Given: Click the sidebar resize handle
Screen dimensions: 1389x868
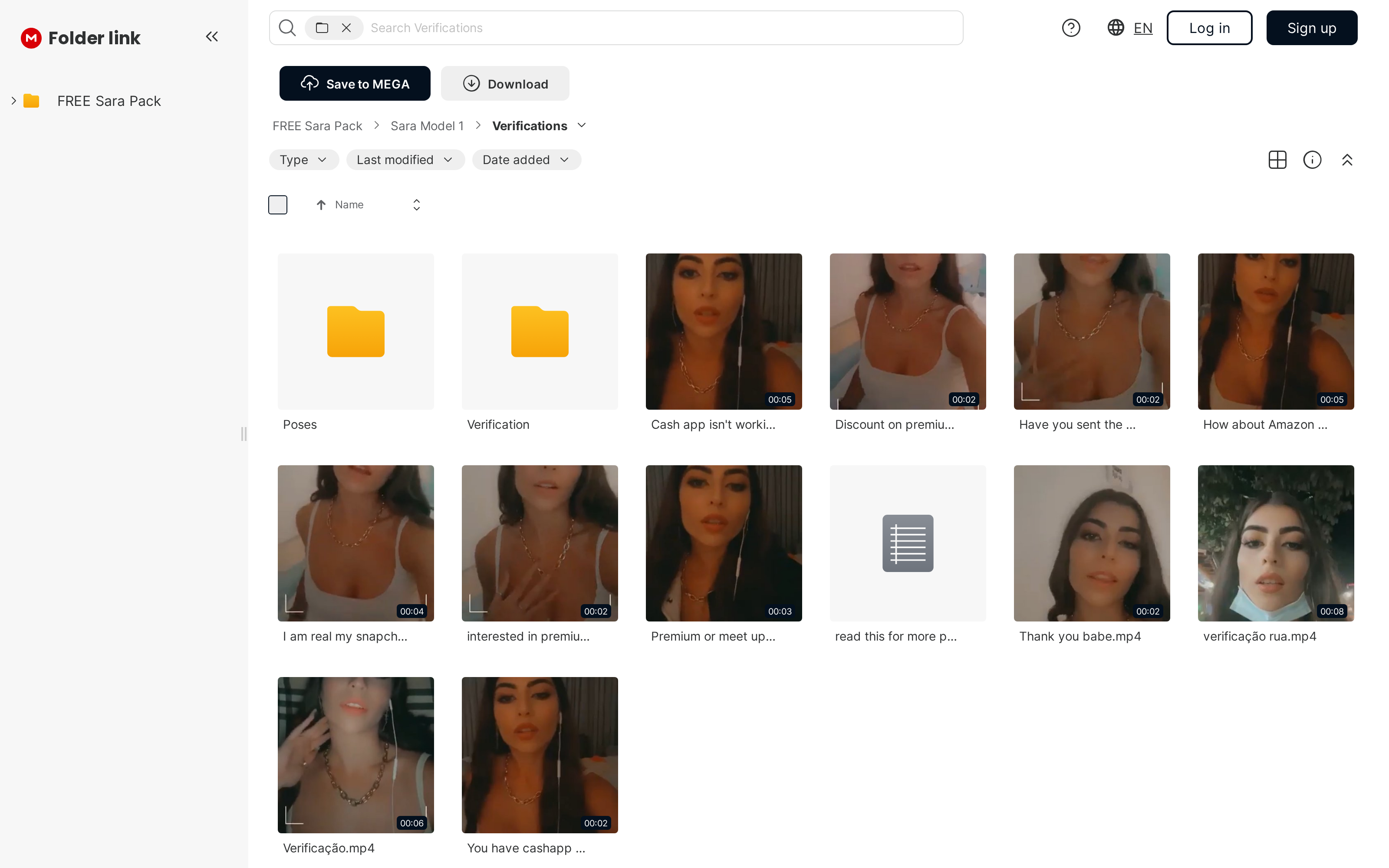Looking at the screenshot, I should [x=244, y=434].
